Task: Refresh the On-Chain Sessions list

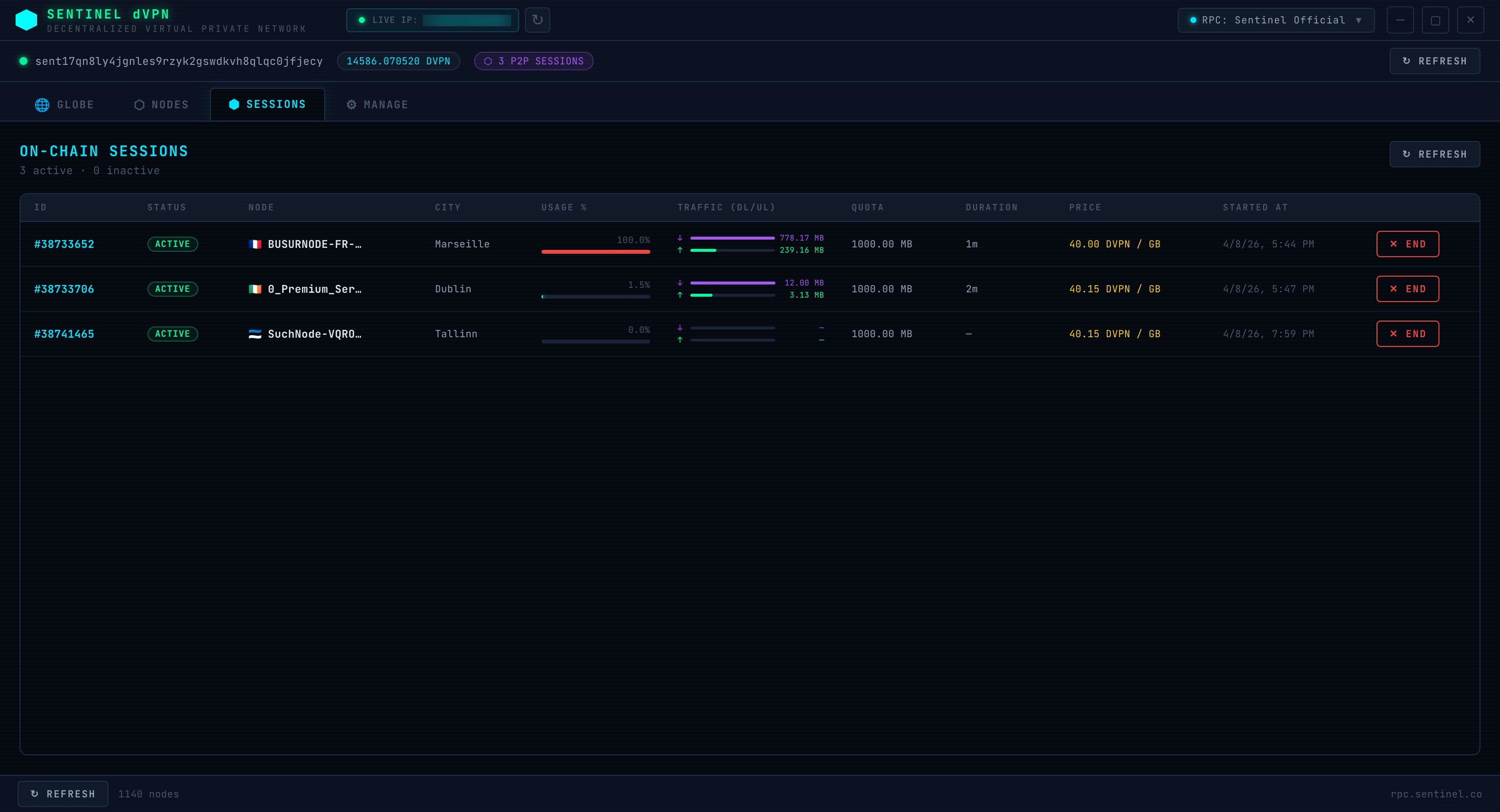Action: [x=1435, y=154]
